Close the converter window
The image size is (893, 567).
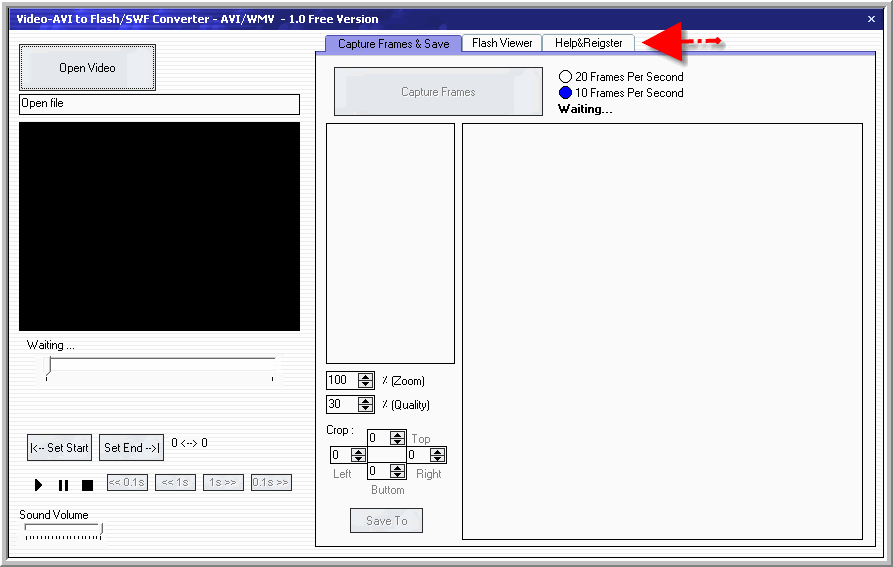click(871, 19)
